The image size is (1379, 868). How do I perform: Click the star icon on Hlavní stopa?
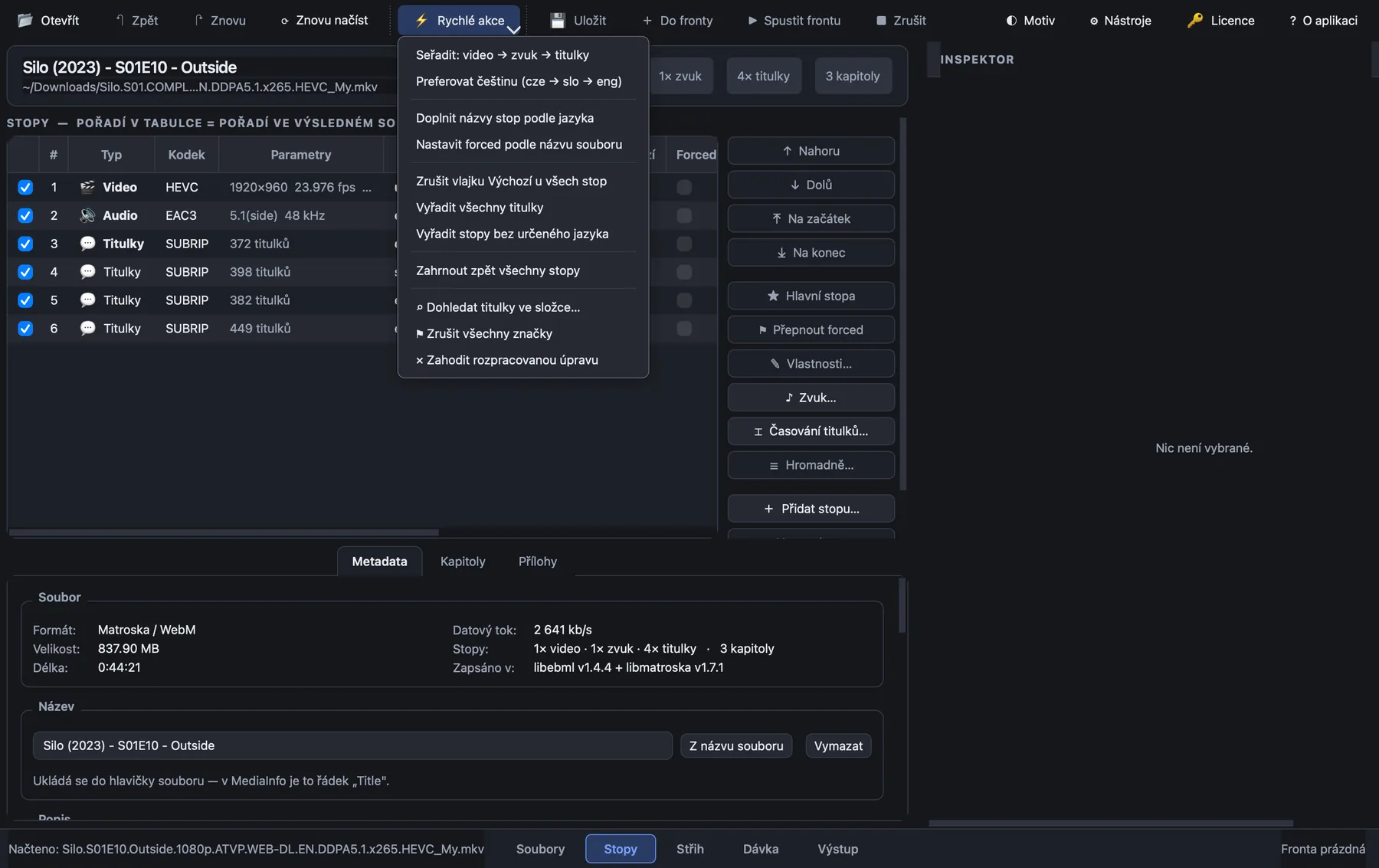click(x=773, y=296)
